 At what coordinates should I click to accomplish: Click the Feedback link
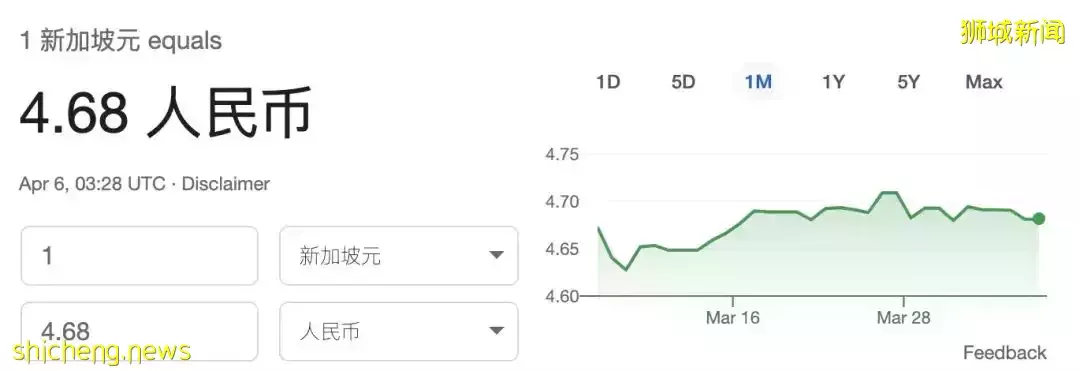click(x=1004, y=353)
